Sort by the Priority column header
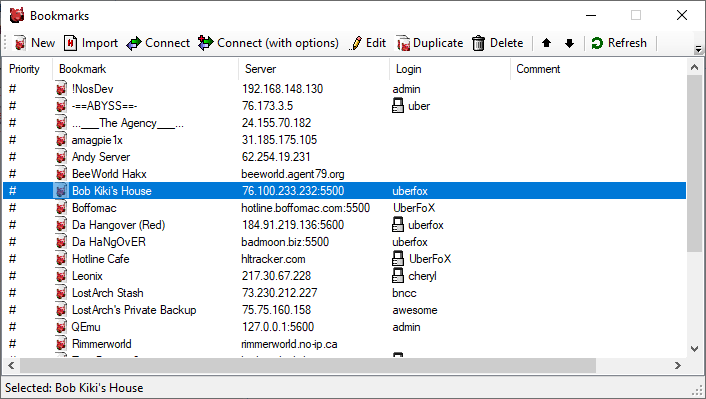 pyautogui.click(x=27, y=69)
